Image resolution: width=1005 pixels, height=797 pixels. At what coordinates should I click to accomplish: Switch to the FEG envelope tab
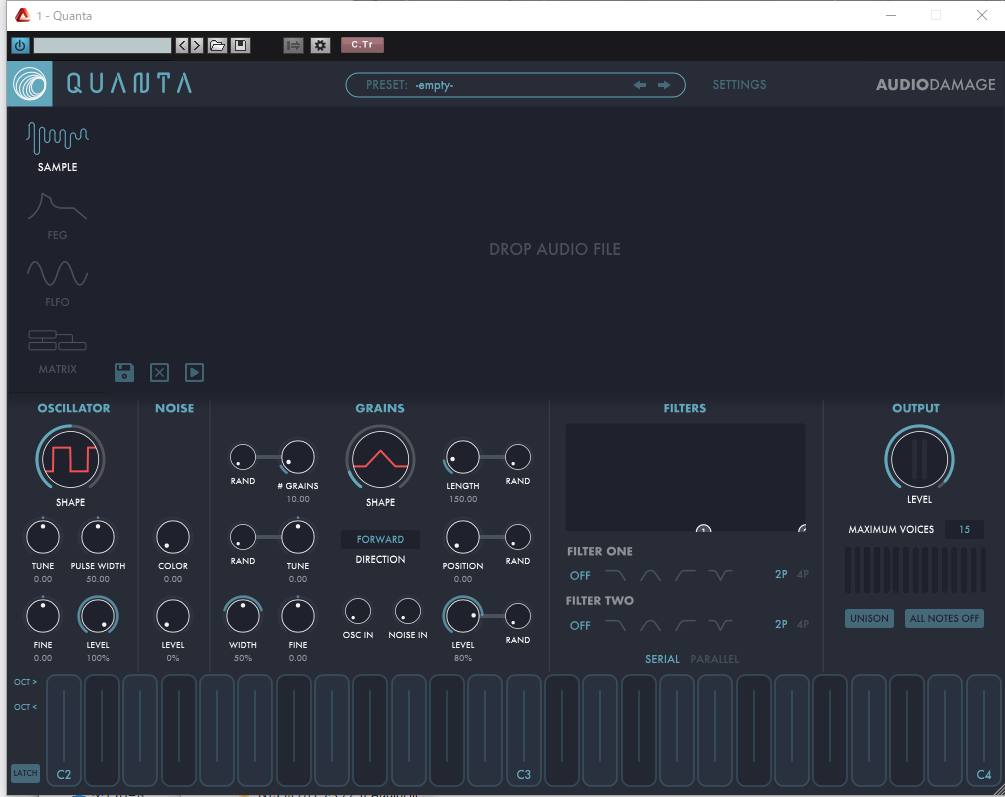click(x=57, y=216)
